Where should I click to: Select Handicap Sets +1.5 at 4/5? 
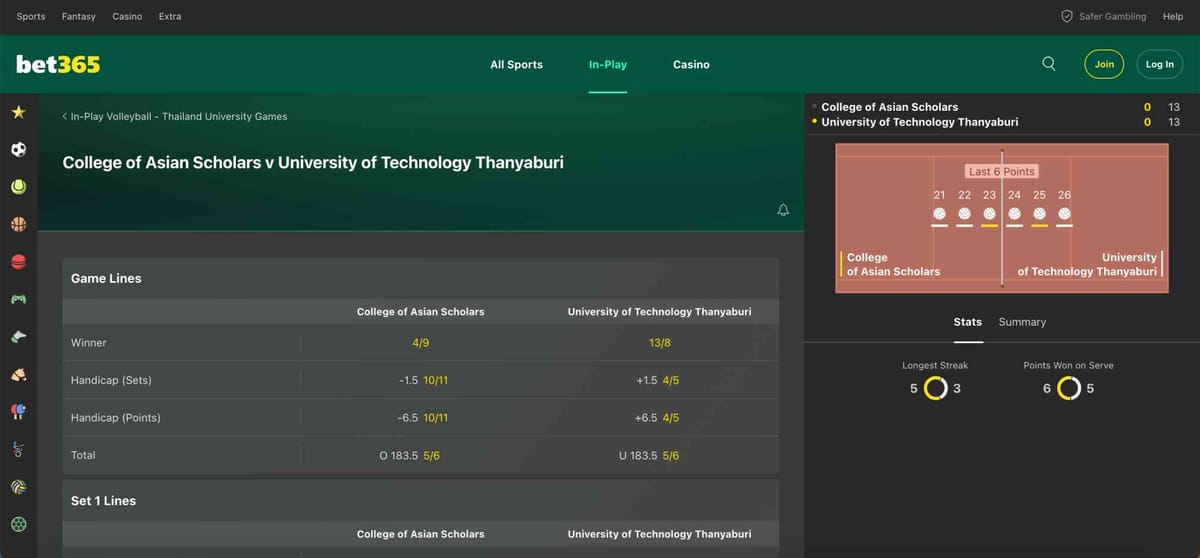tap(659, 380)
